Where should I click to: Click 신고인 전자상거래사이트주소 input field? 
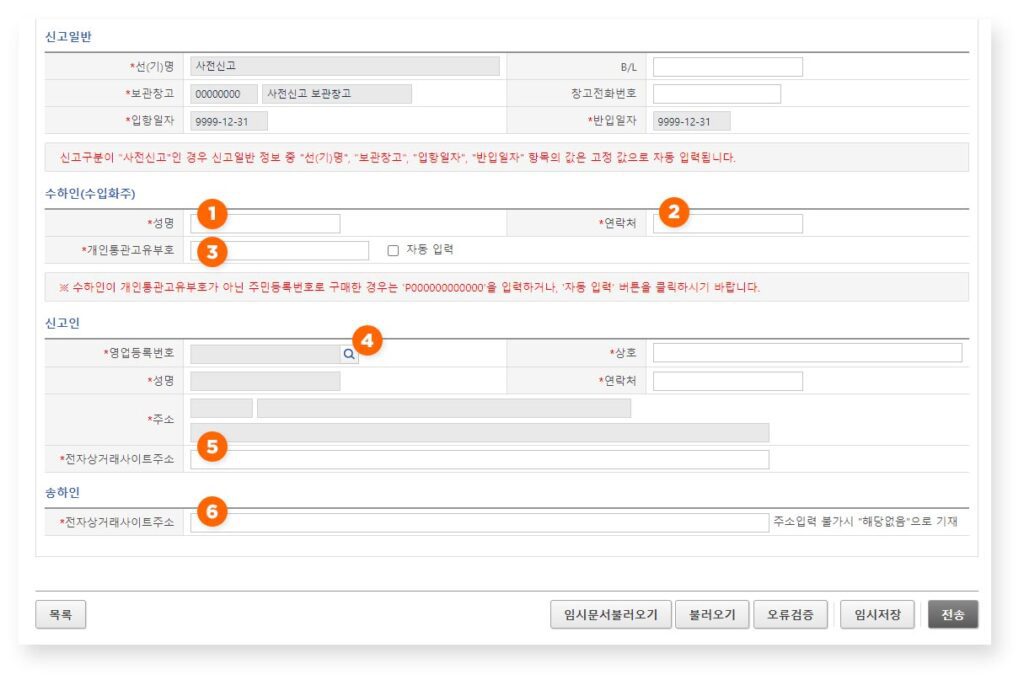(479, 459)
